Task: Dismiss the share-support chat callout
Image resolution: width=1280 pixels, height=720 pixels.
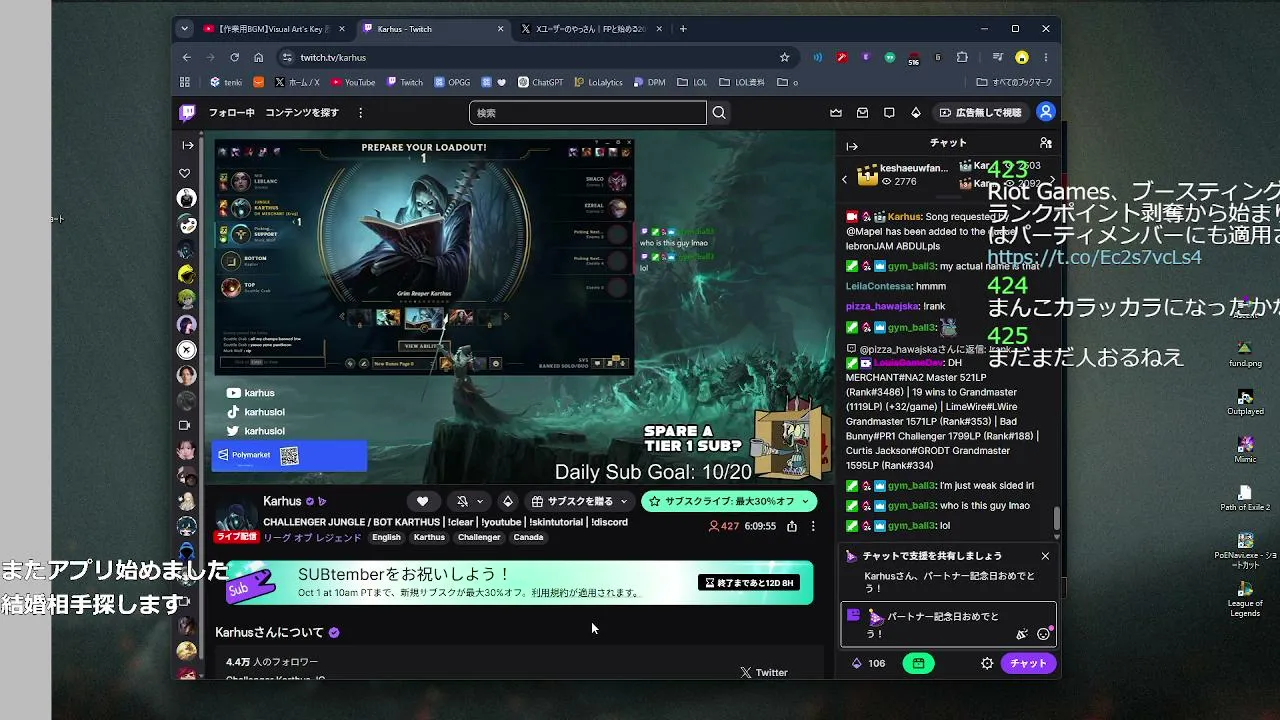Action: [x=1045, y=556]
